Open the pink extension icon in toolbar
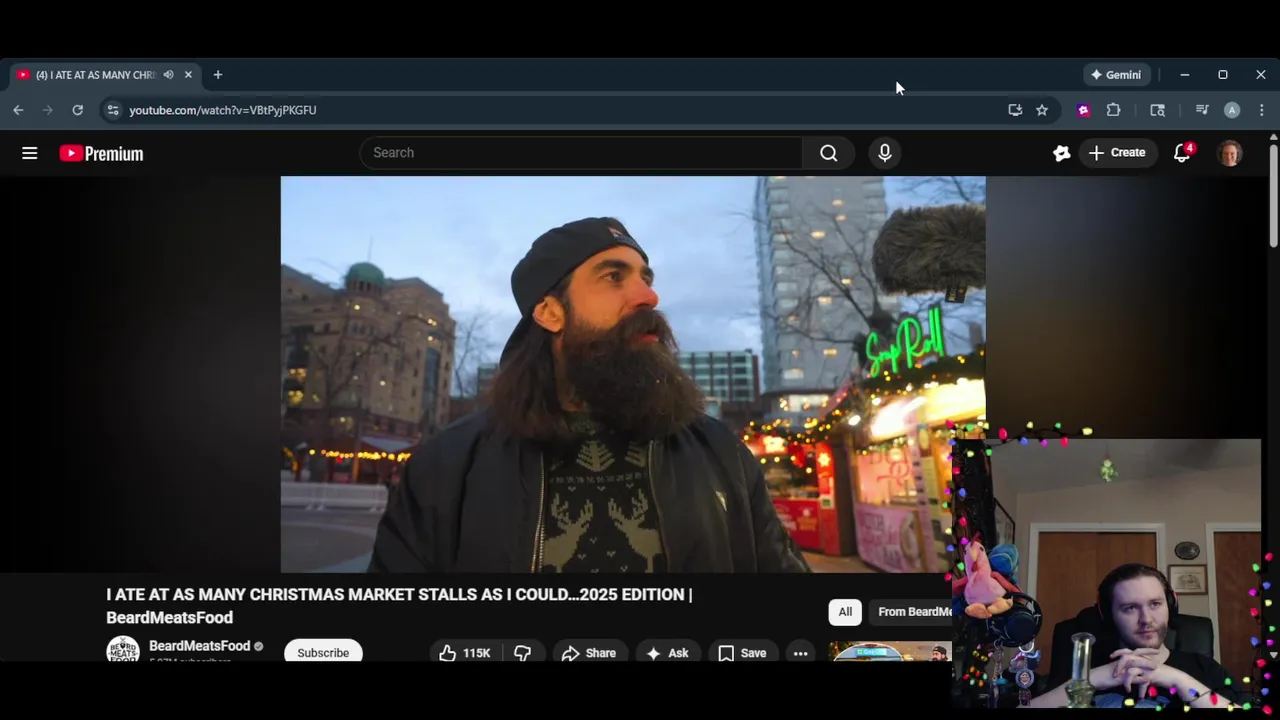The width and height of the screenshot is (1280, 720). pos(1083,110)
